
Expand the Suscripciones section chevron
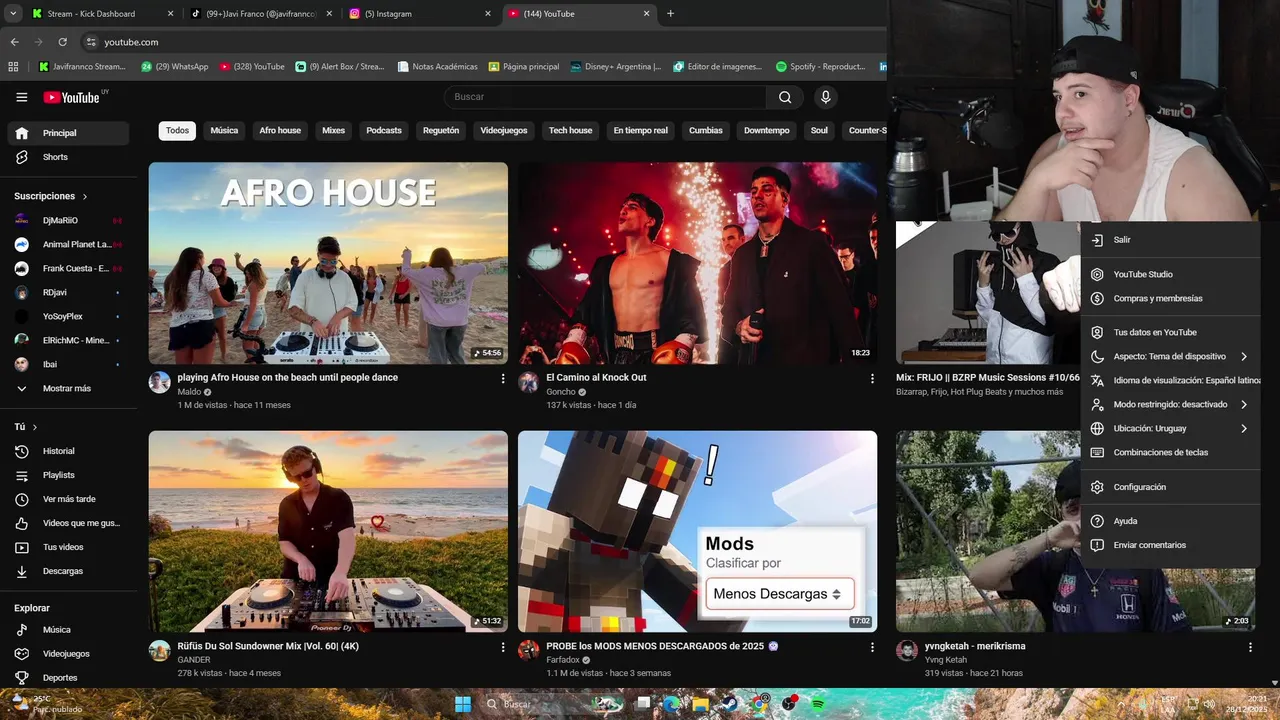tap(85, 197)
